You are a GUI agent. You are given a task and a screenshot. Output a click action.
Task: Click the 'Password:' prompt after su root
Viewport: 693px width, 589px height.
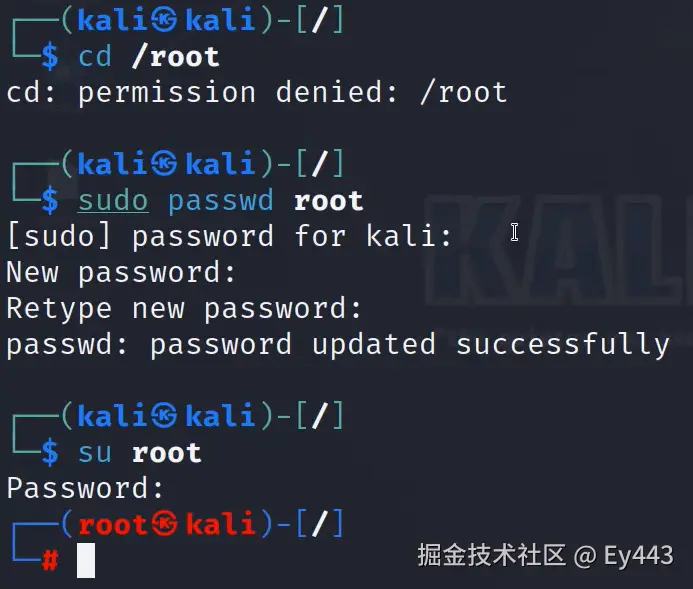(x=85, y=488)
